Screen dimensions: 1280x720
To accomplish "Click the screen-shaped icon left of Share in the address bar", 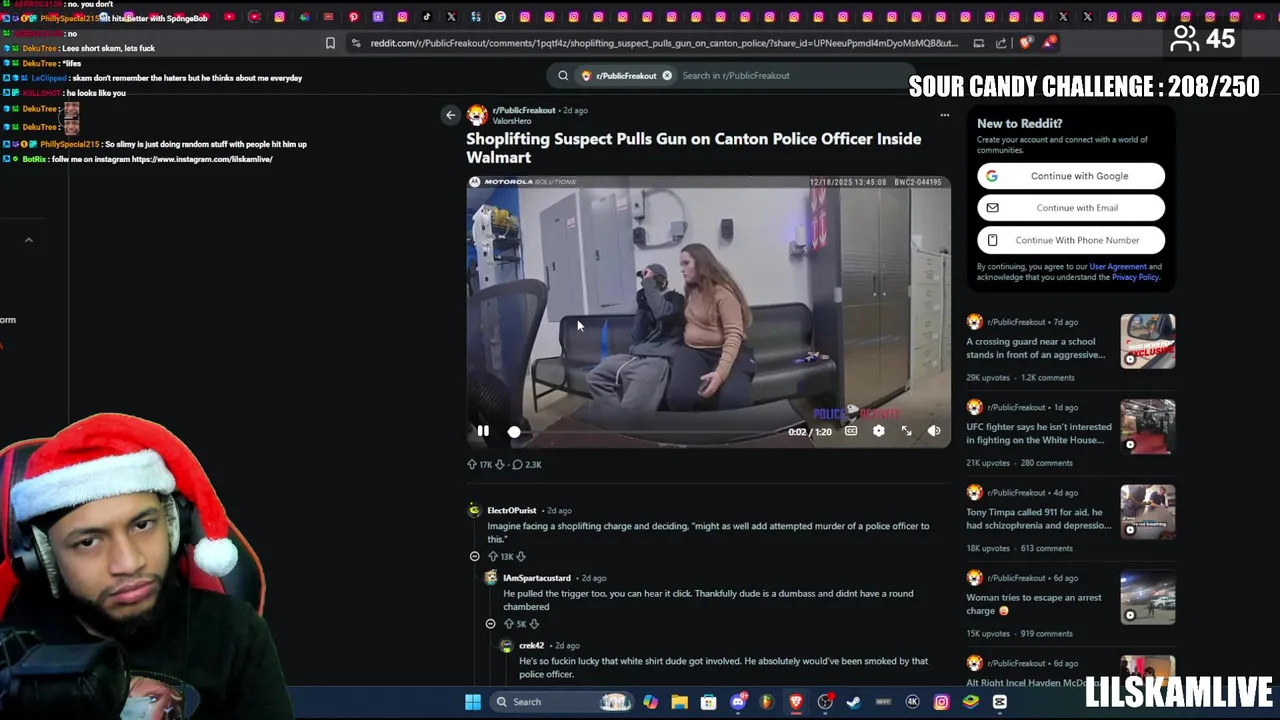I will click(x=979, y=43).
